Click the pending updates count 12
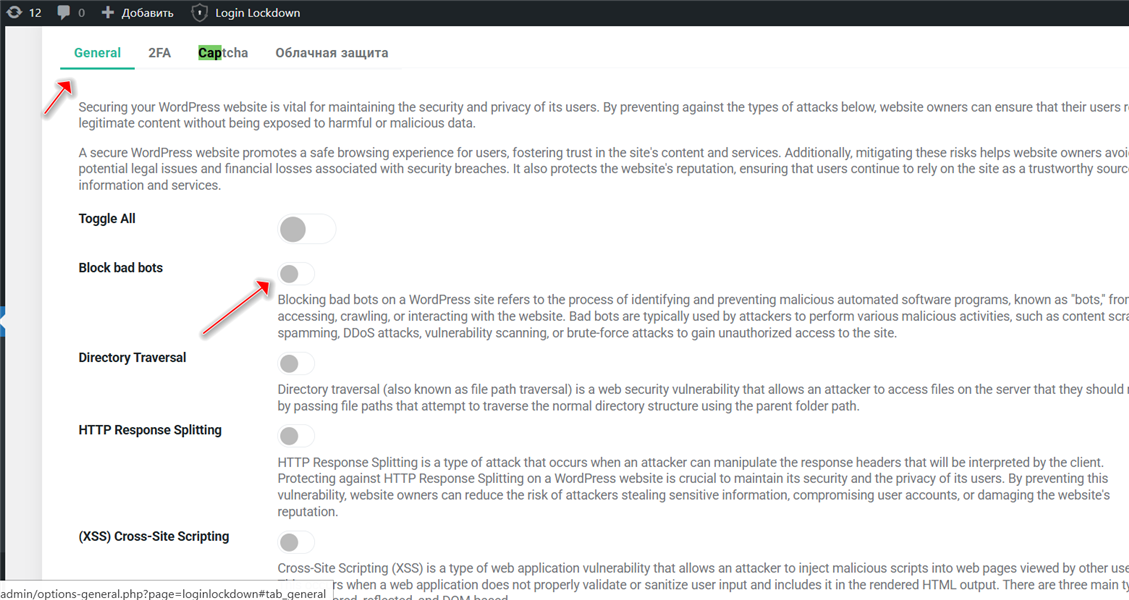This screenshot has height=600, width=1129. [x=35, y=13]
